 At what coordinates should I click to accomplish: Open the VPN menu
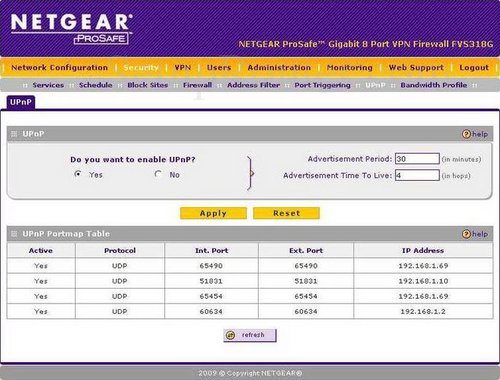point(183,67)
